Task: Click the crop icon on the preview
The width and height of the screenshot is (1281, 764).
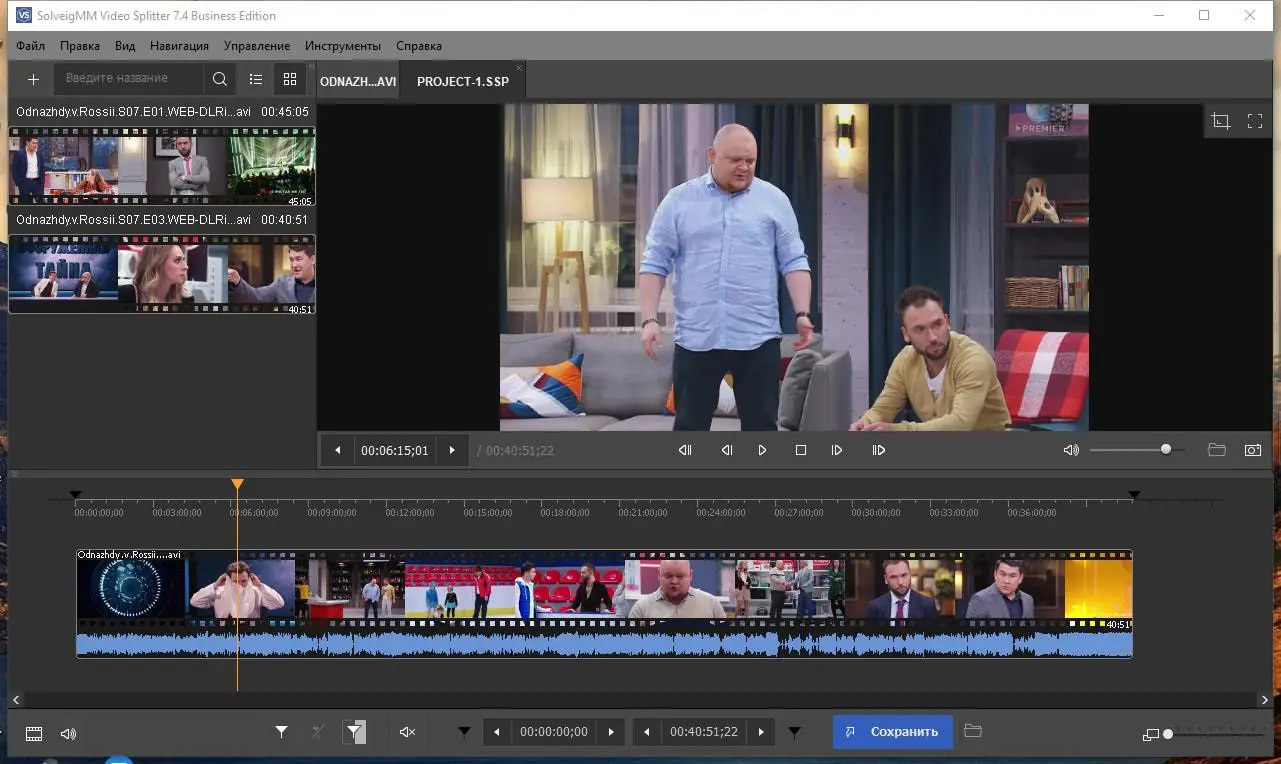Action: click(1220, 121)
